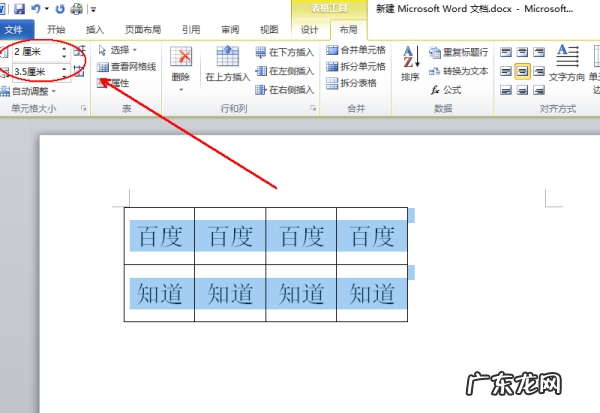Toggle 查看网格线
Screen dimensions: 600x413
point(127,67)
